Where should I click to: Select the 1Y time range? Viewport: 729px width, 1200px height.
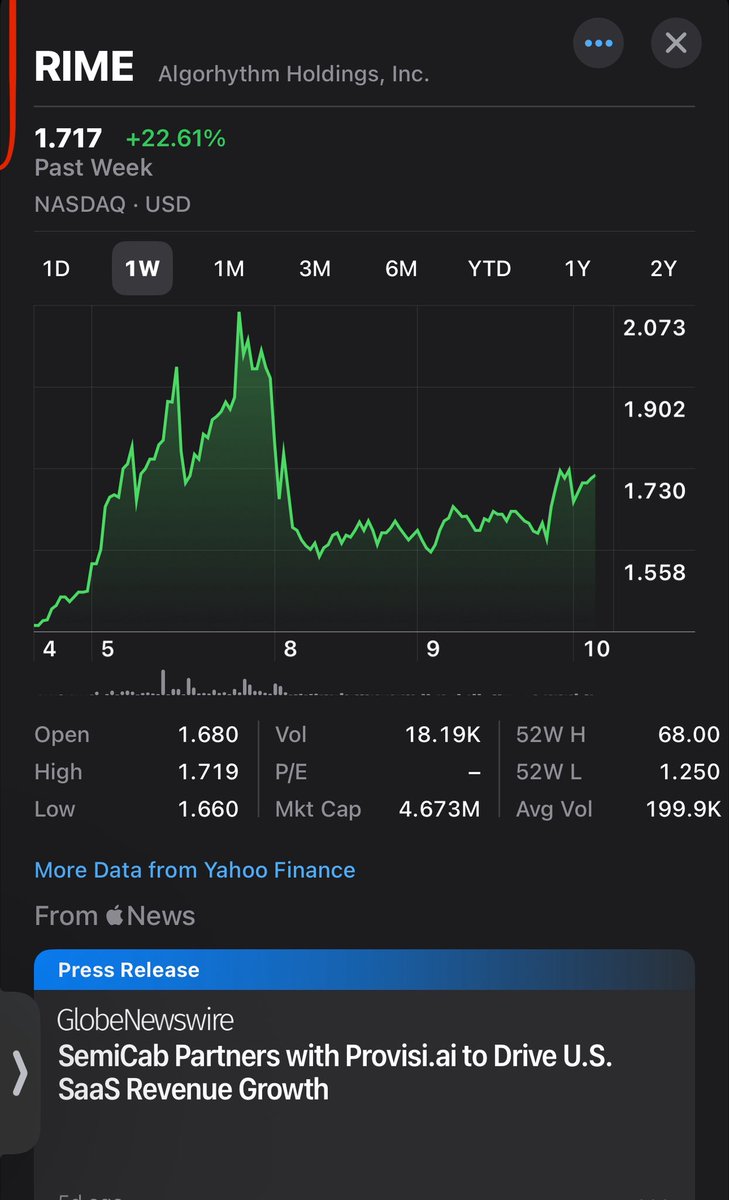[577, 269]
